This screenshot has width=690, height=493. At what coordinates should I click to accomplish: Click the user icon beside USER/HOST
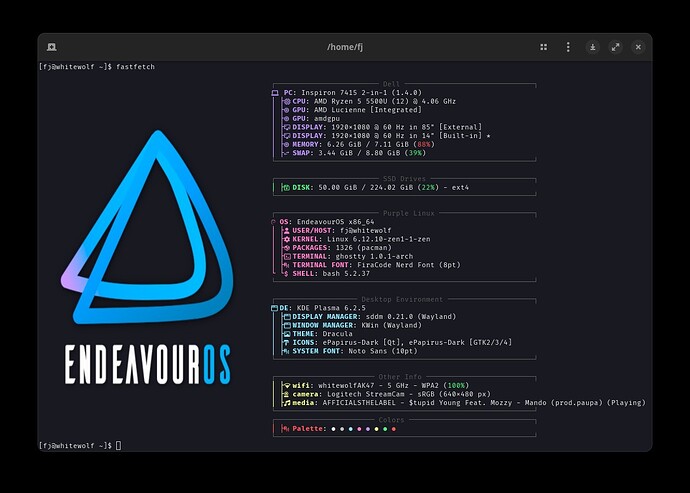point(286,230)
